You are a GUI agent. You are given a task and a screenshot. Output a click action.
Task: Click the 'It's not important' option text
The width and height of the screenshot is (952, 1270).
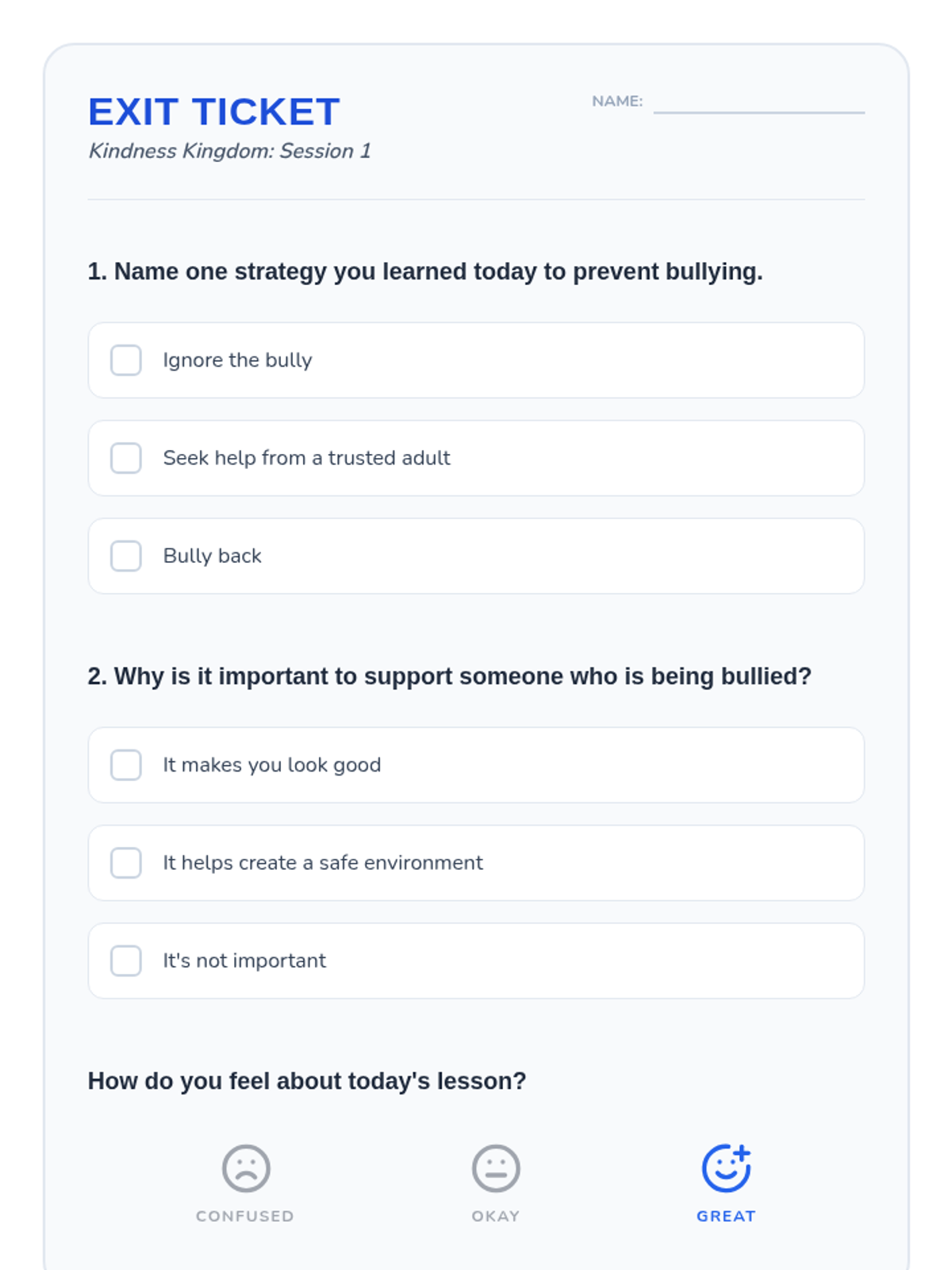point(244,960)
